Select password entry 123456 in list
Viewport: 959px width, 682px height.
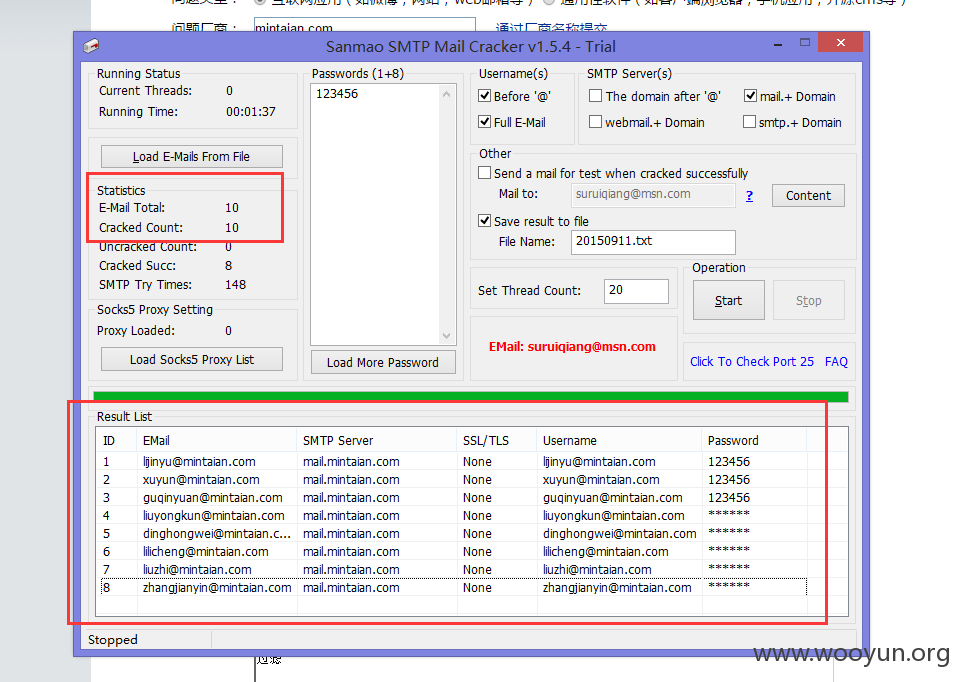pyautogui.click(x=337, y=94)
